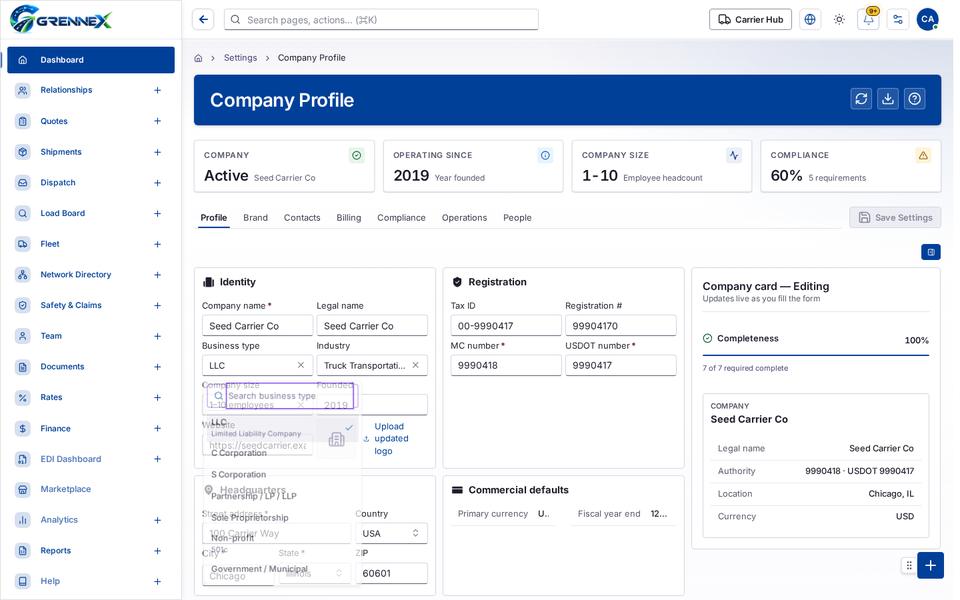Image resolution: width=960 pixels, height=600 pixels.
Task: Clear the Industry selection
Action: pos(416,366)
